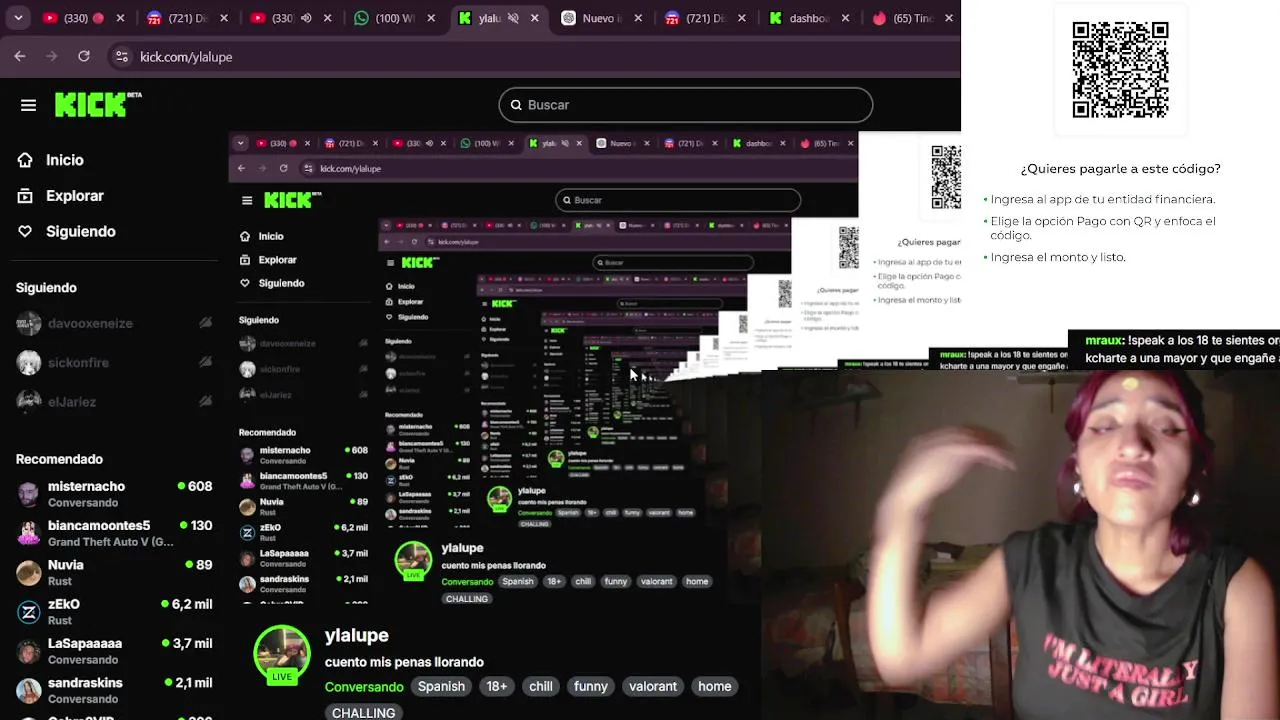
Task: Close the ylalupe Kick tab
Action: click(535, 18)
